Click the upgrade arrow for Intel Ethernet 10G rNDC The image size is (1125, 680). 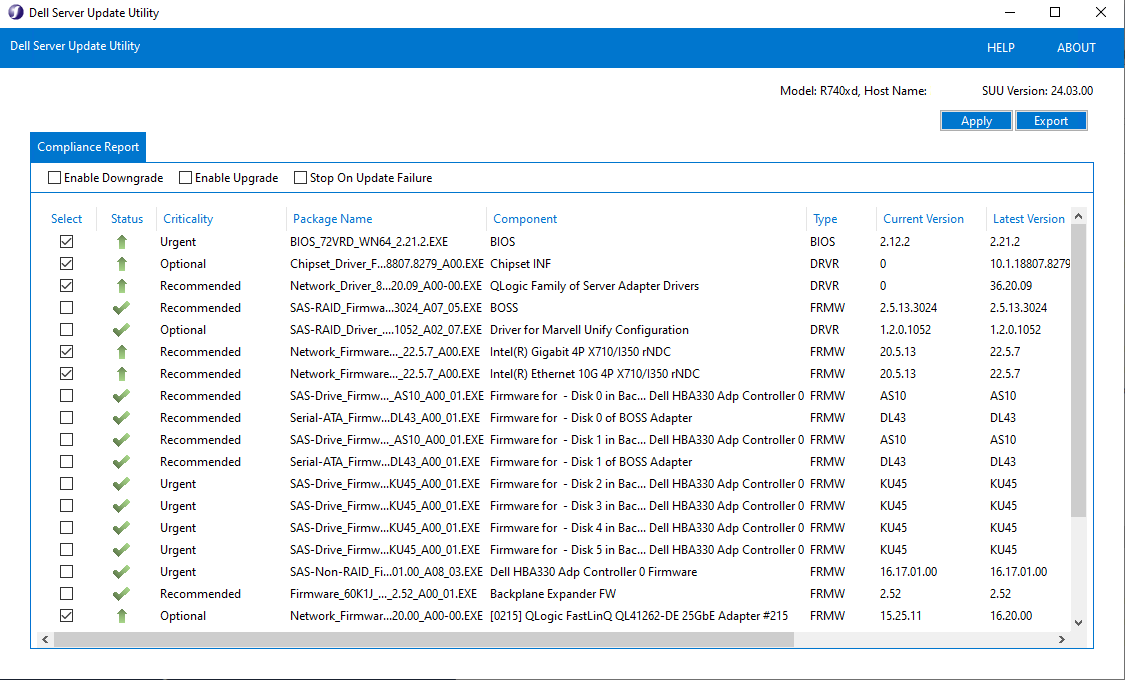[x=121, y=373]
